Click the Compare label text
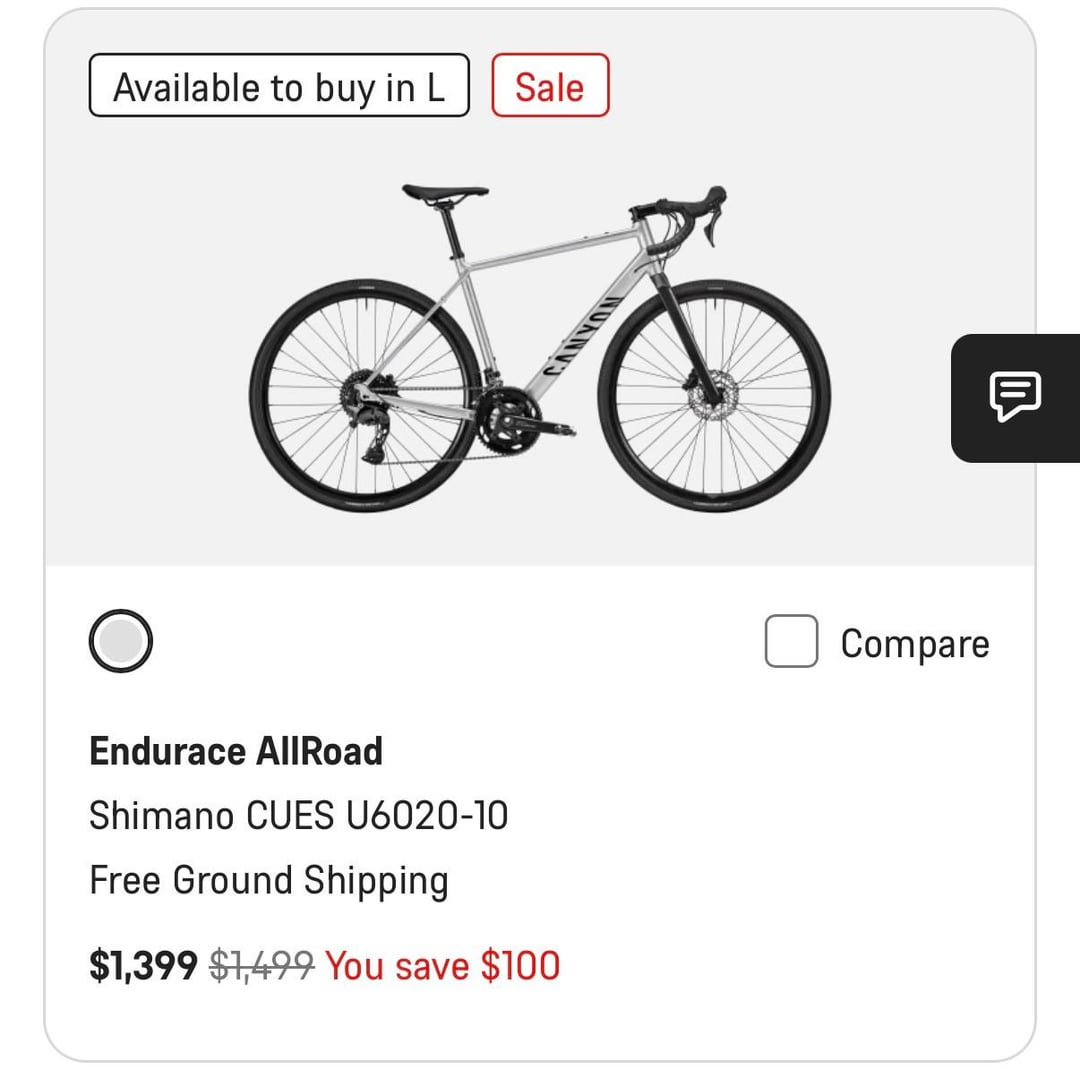The width and height of the screenshot is (1080, 1069). [x=914, y=644]
